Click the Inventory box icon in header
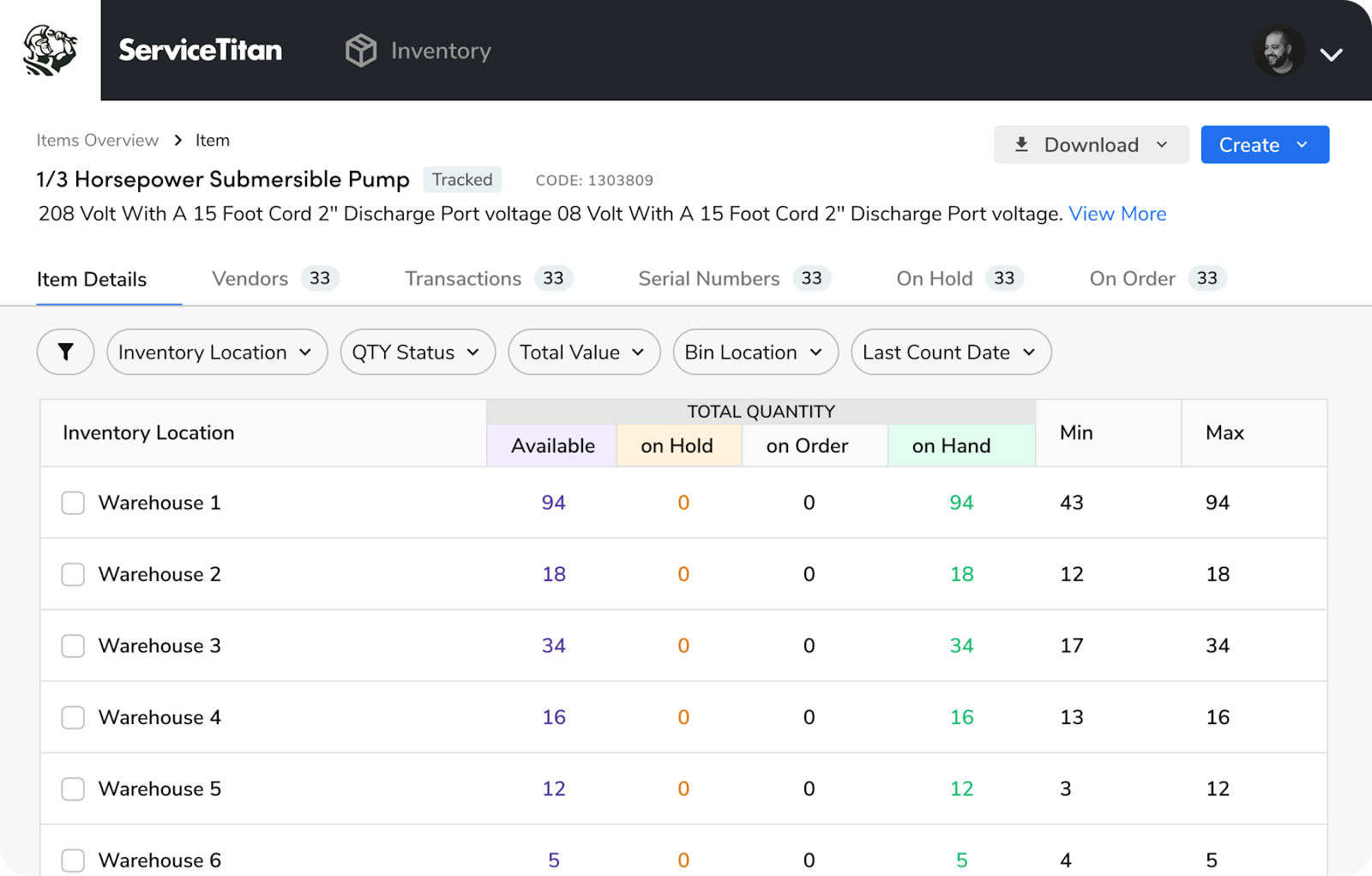Image resolution: width=1372 pixels, height=876 pixels. 361,51
